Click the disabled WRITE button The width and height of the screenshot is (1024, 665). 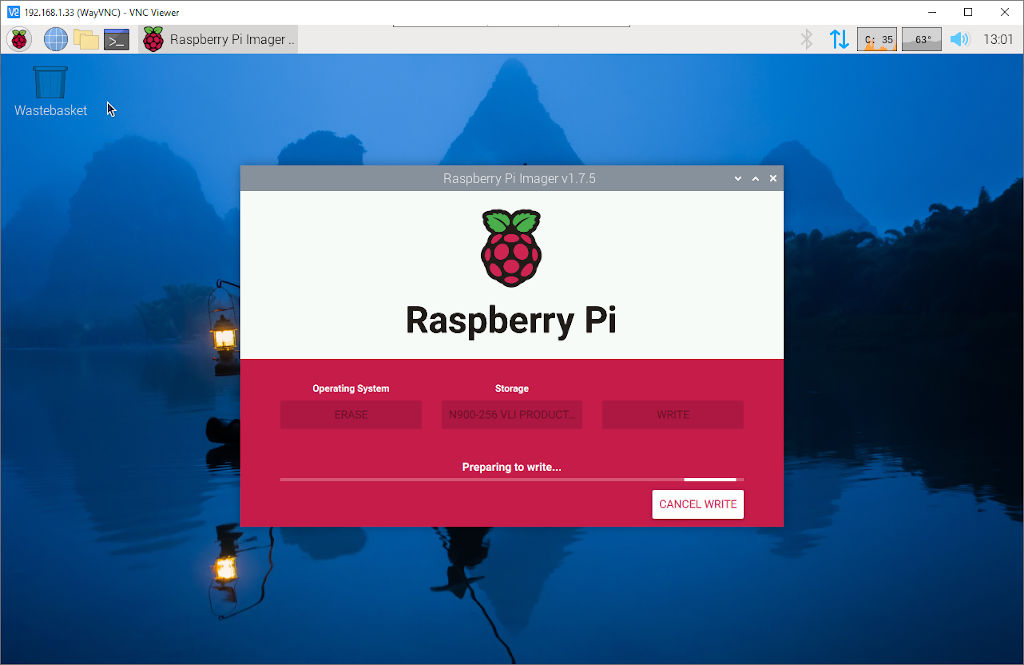[673, 415]
